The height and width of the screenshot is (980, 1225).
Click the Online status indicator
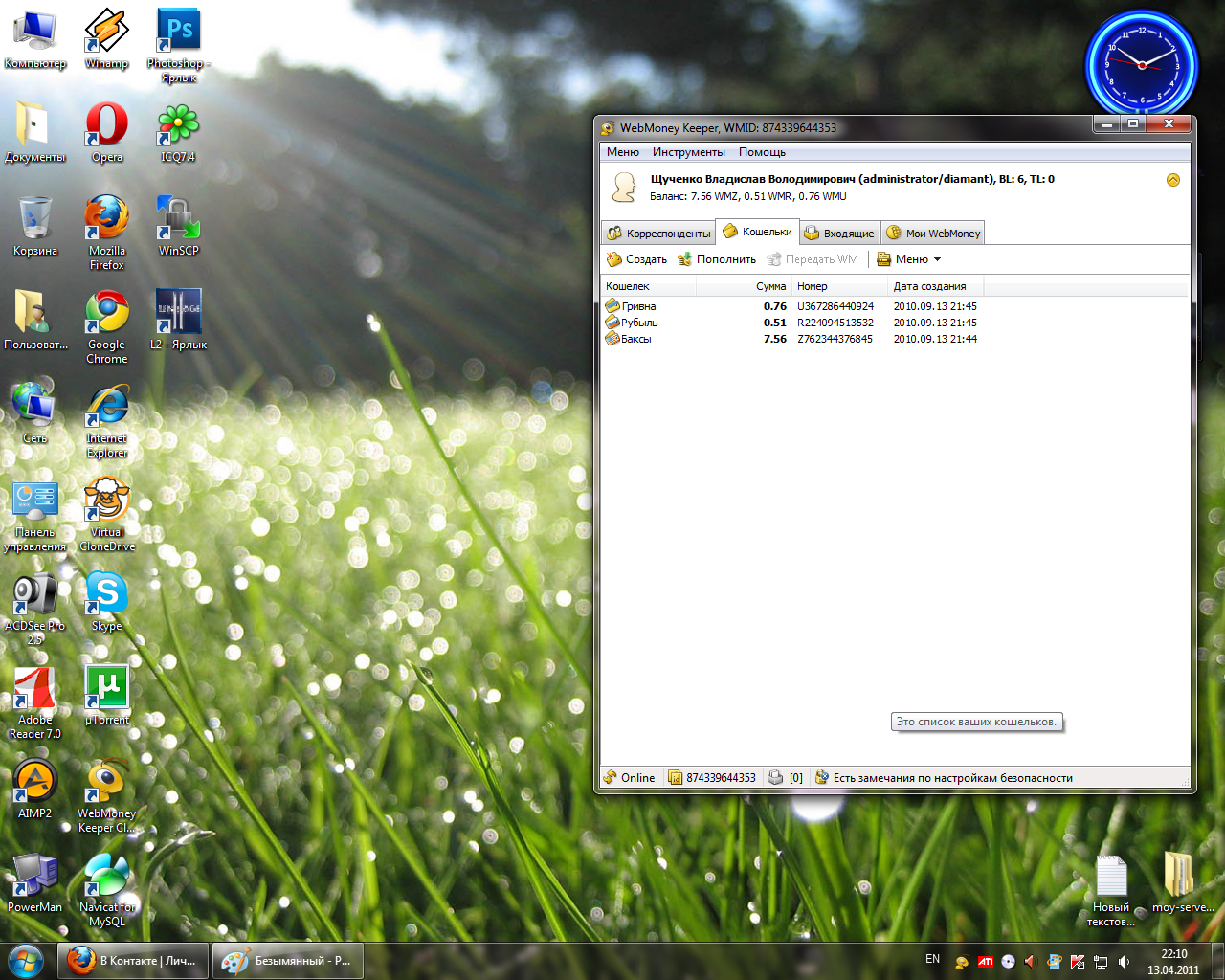[x=629, y=778]
